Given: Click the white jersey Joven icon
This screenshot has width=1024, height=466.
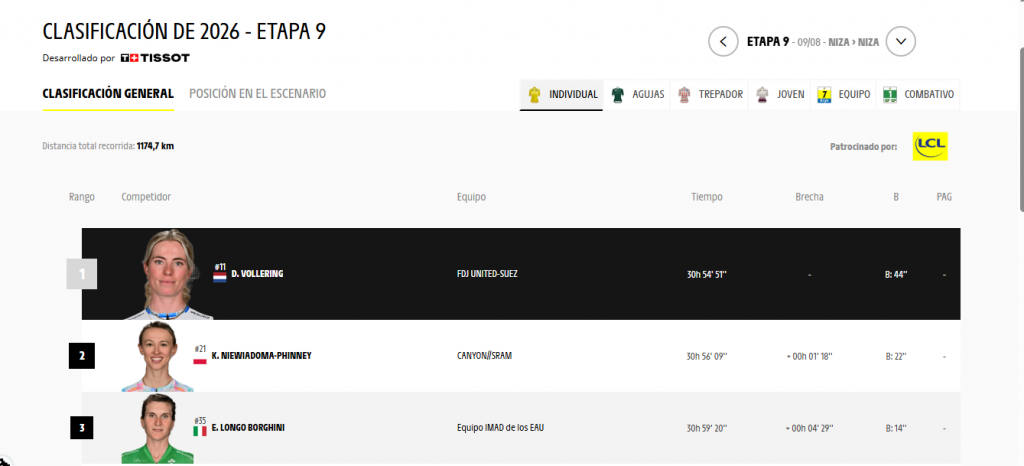Looking at the screenshot, I should [x=761, y=95].
